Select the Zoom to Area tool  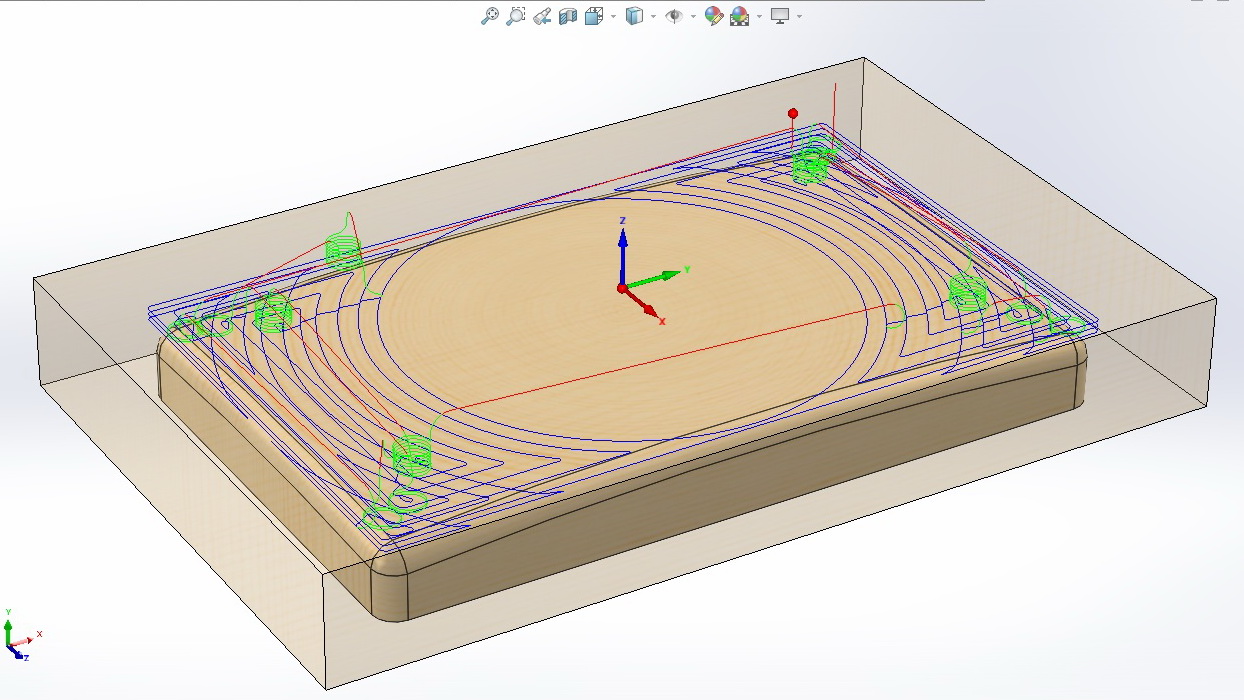click(516, 16)
